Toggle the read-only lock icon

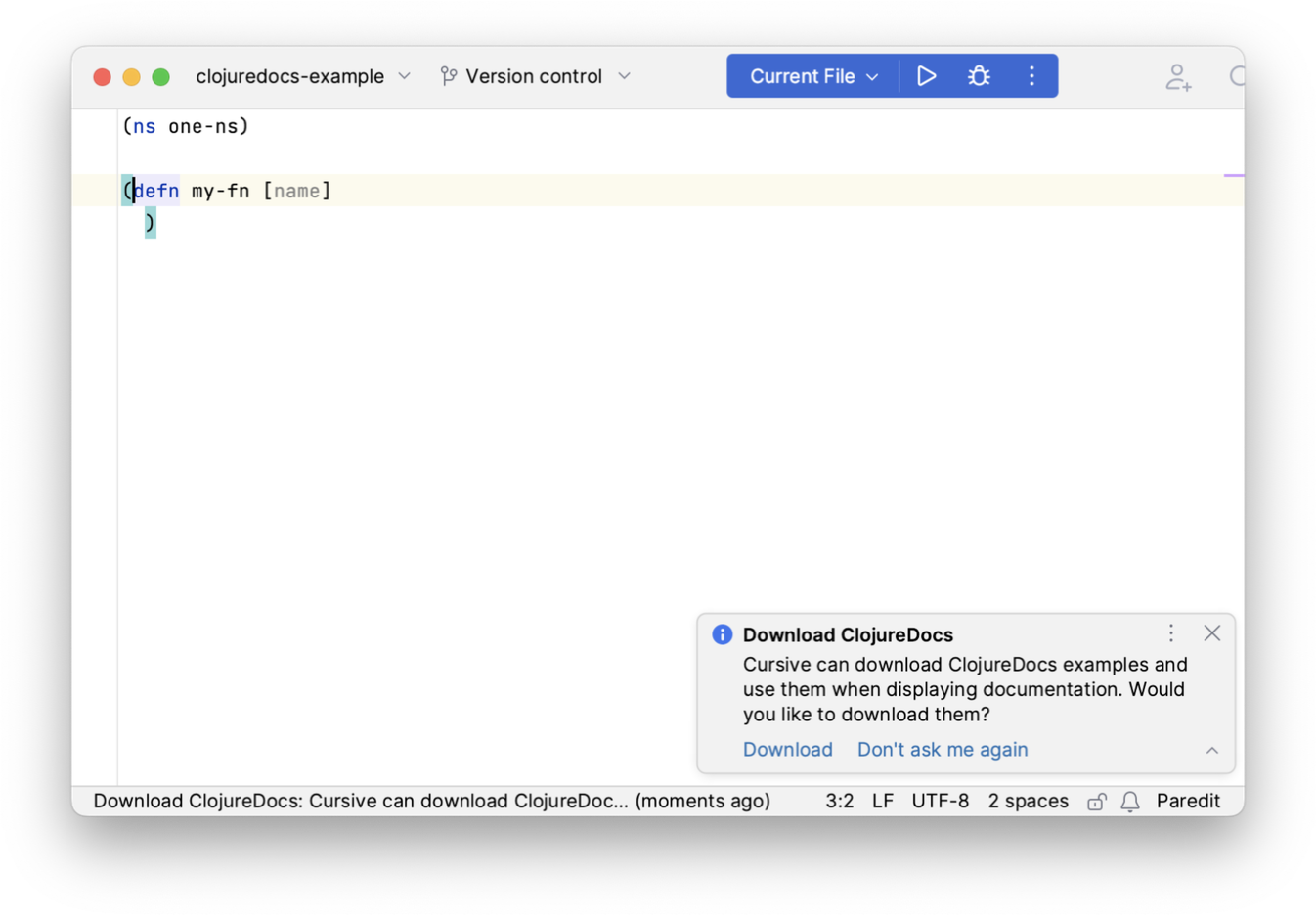[x=1097, y=802]
